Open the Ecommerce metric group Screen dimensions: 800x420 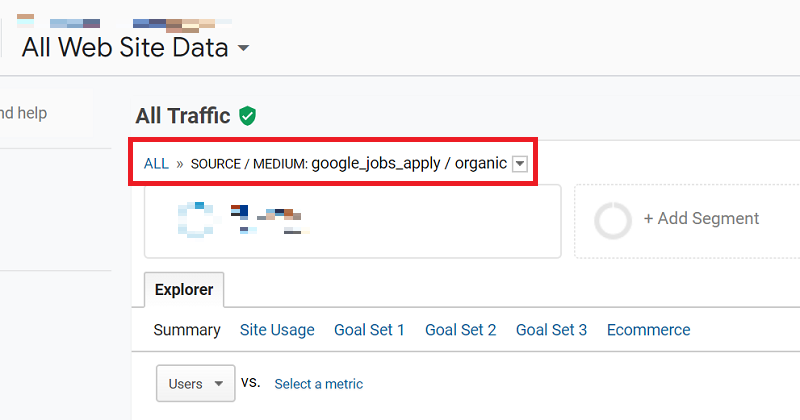tap(648, 330)
